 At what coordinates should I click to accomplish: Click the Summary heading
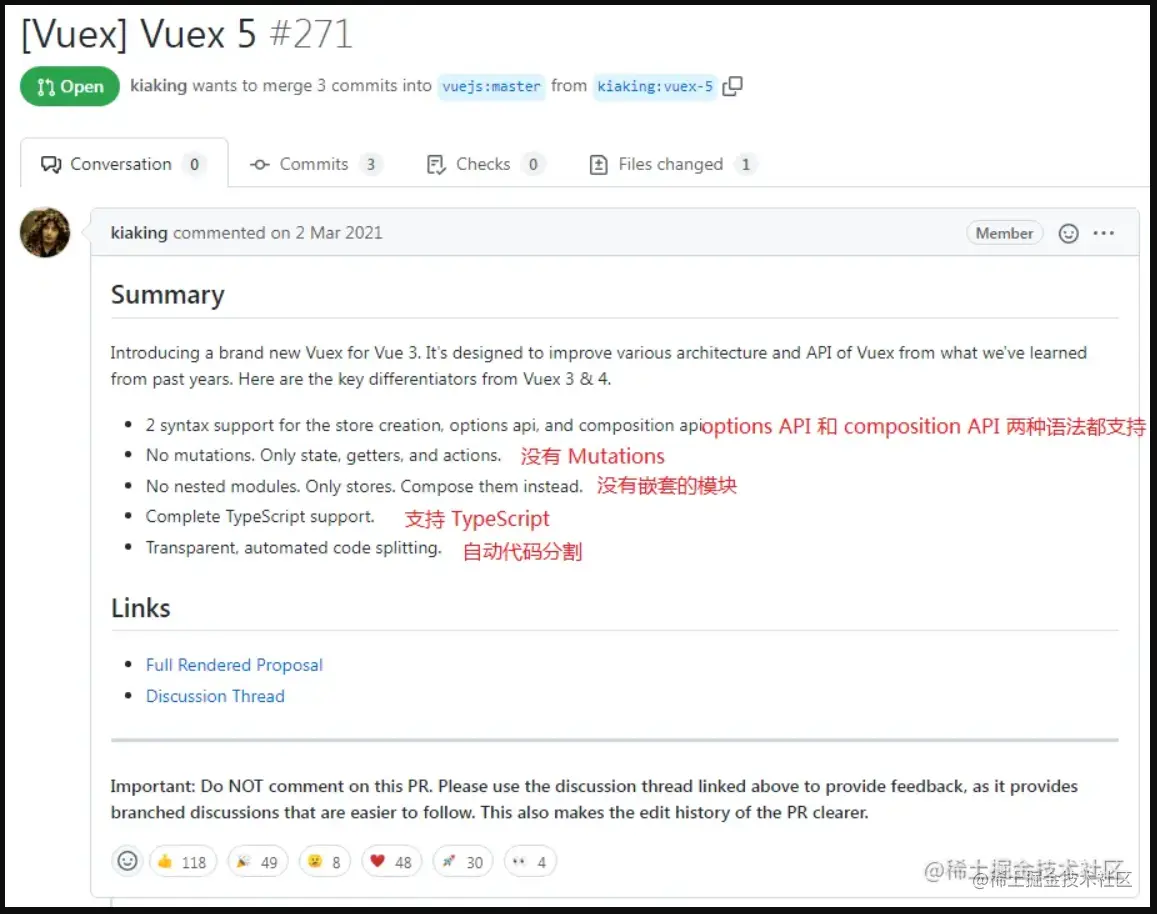[167, 294]
